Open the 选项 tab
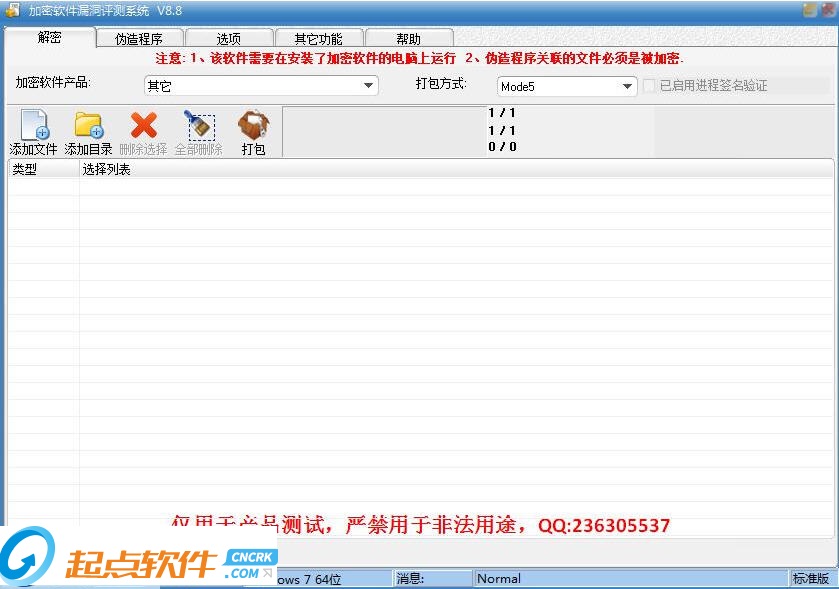 228,38
